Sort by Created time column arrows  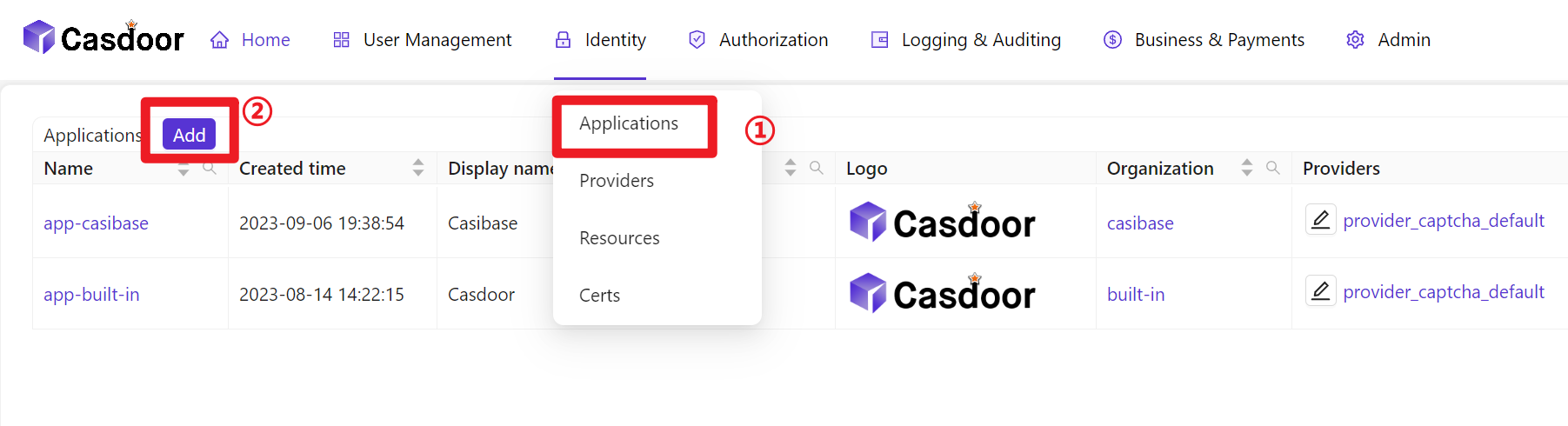[418, 168]
